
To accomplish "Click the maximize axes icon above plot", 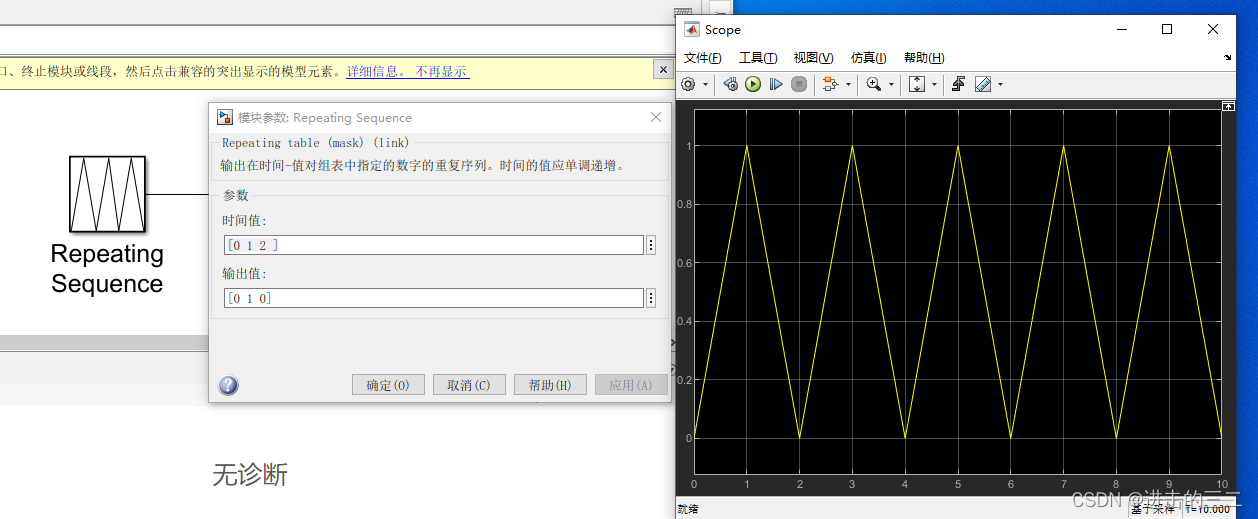I will pyautogui.click(x=1229, y=105).
